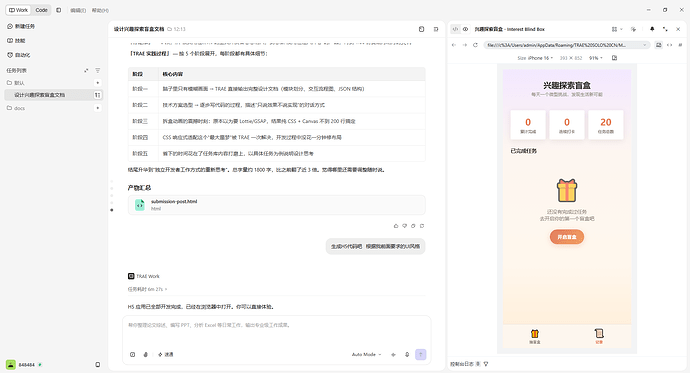Toggle sidebar panel icon beside Code tab
This screenshot has width=690, height=373.
coord(59,10)
